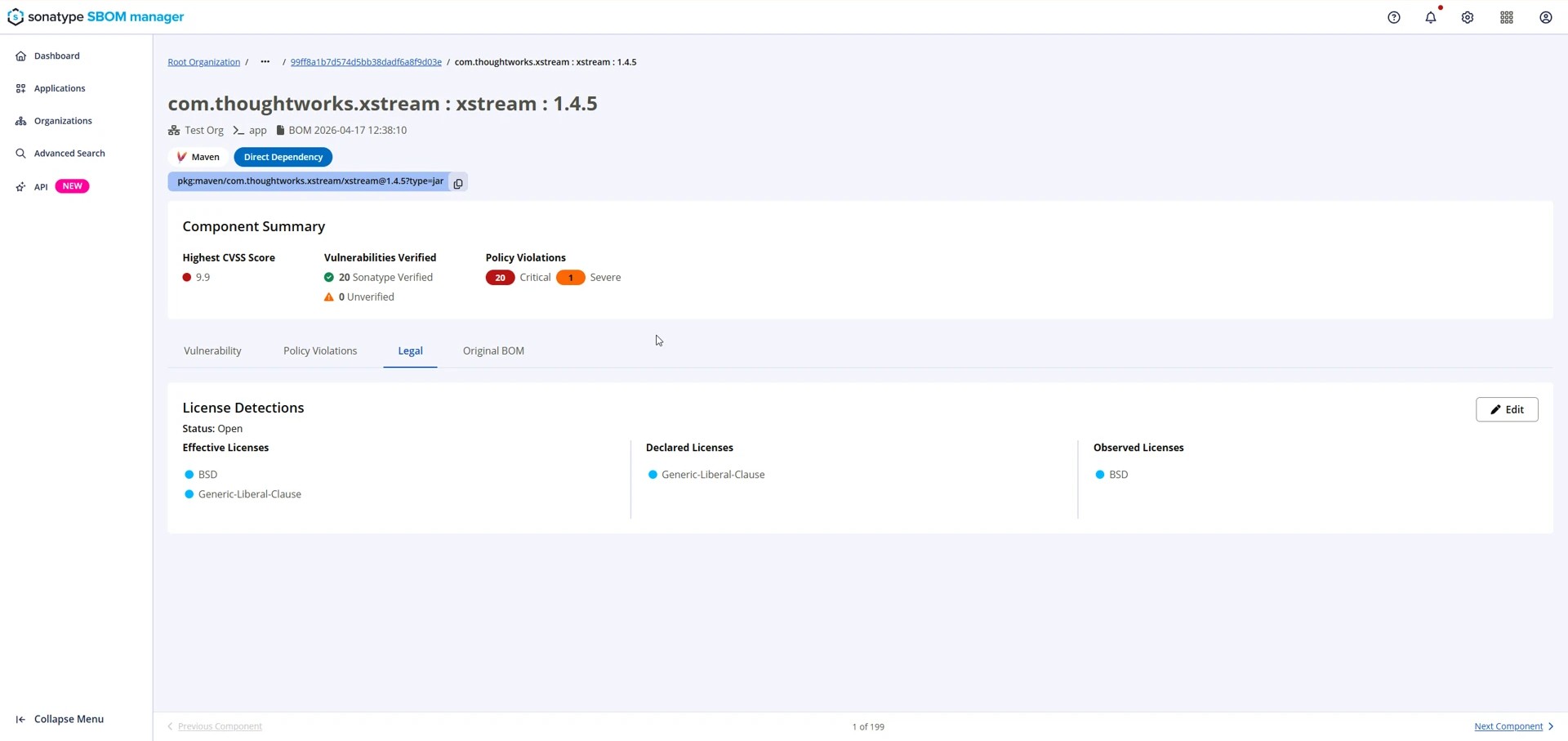The width and height of the screenshot is (1568, 741).
Task: Click the Advanced Search magnifier icon
Action: click(21, 154)
